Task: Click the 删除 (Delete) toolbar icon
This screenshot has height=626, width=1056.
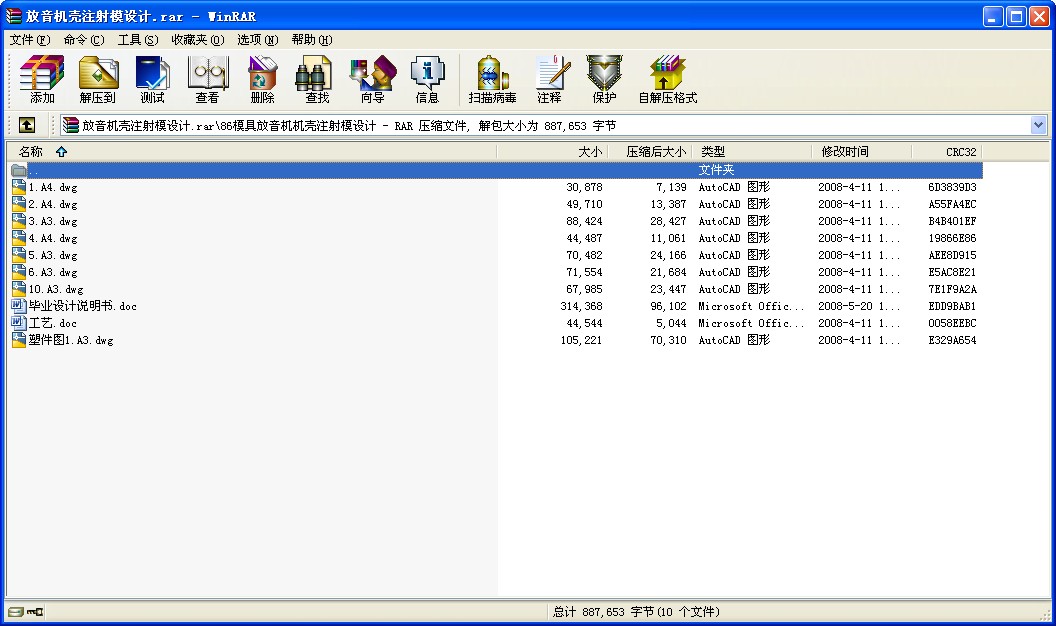Action: pos(260,79)
